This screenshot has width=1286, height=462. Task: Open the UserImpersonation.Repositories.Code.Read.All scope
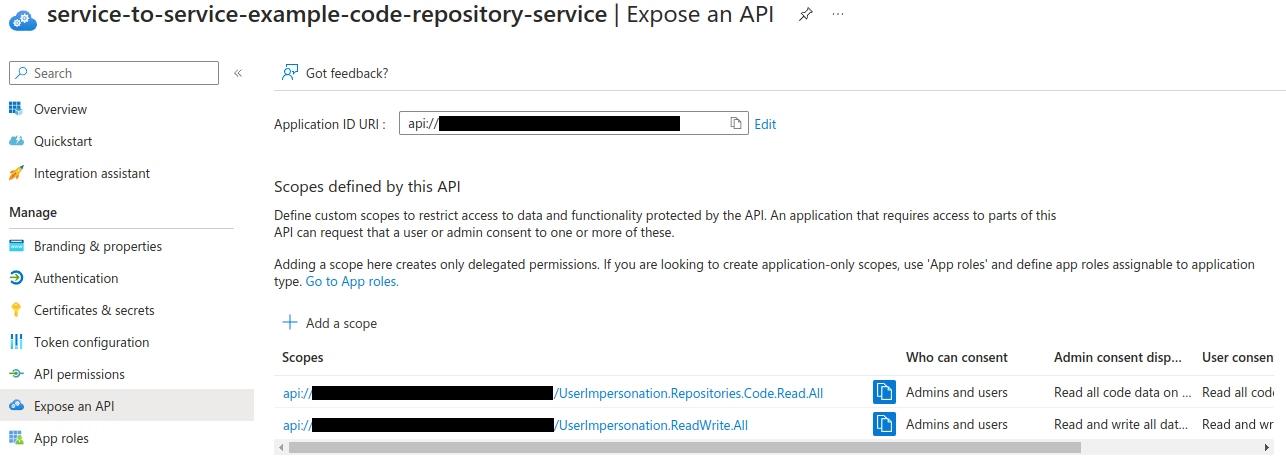[x=690, y=393]
